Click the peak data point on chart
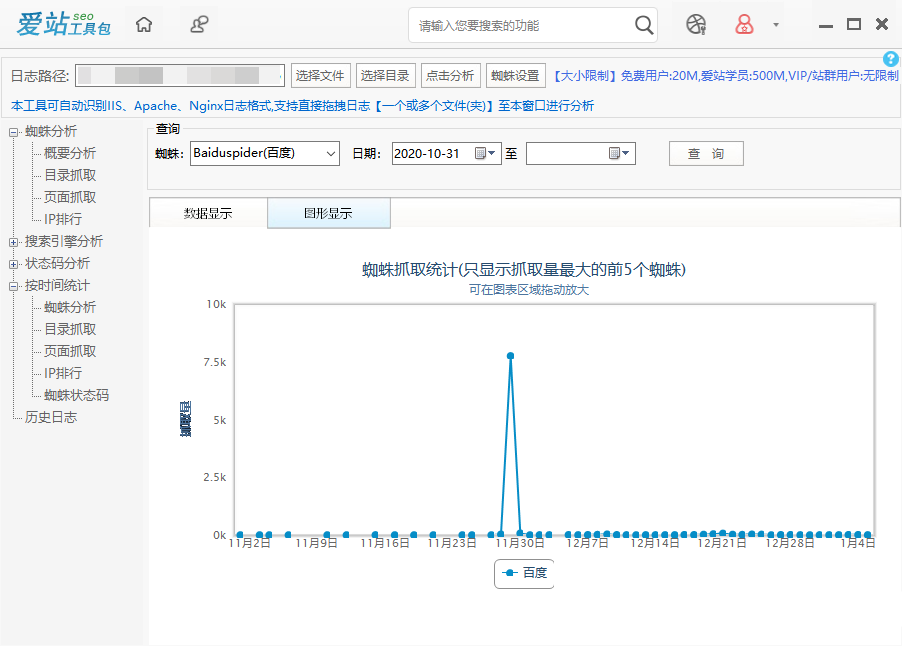The height and width of the screenshot is (646, 902). (510, 356)
